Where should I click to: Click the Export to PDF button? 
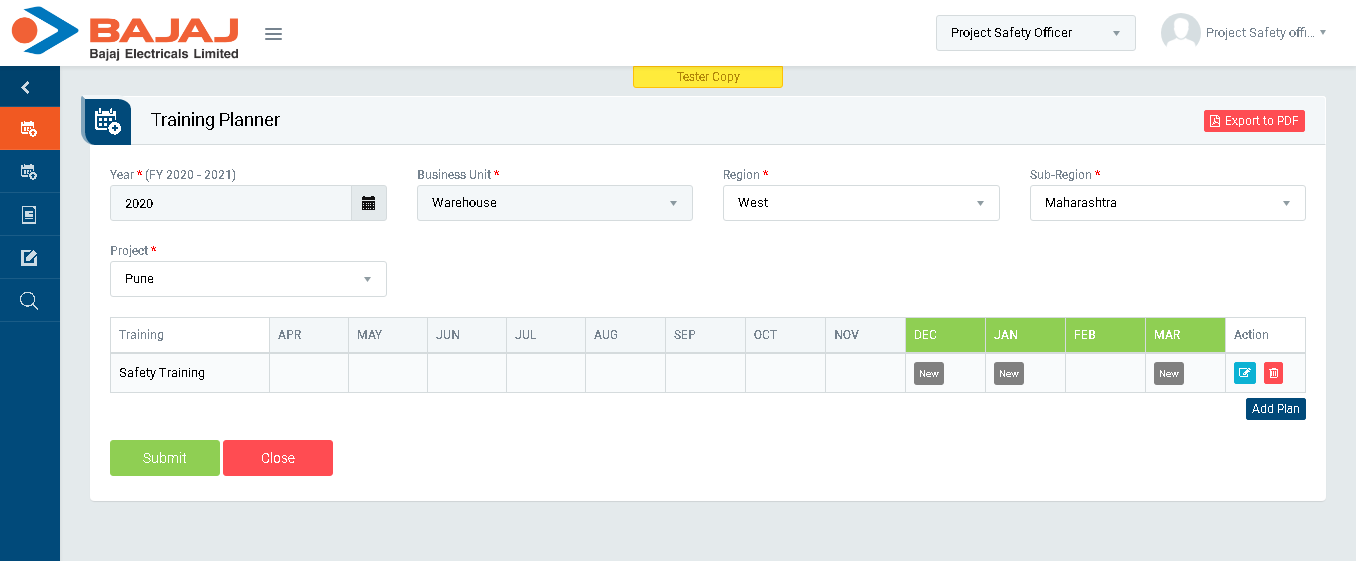[x=1254, y=121]
